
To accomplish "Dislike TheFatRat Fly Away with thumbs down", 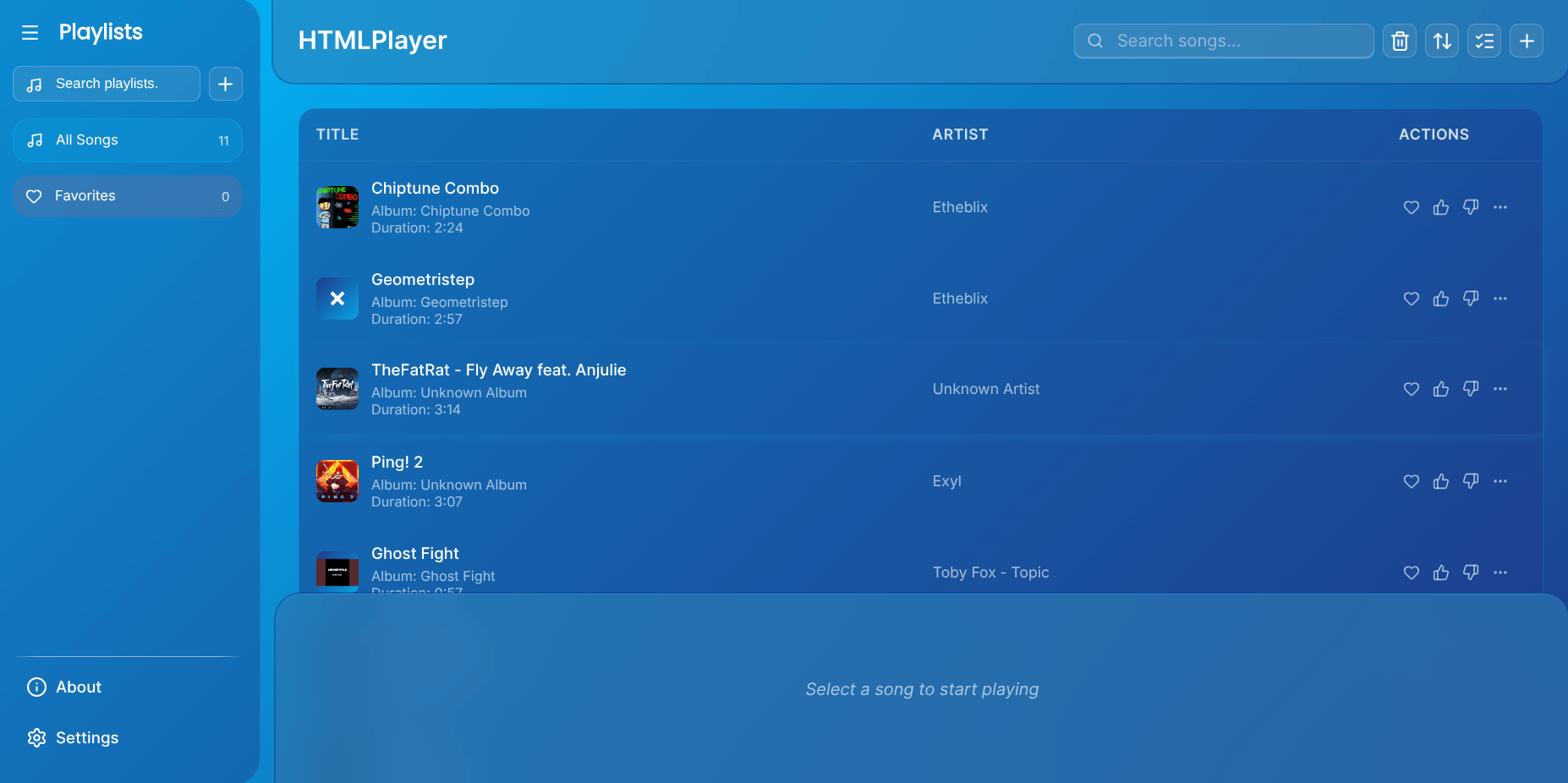I will (x=1471, y=389).
